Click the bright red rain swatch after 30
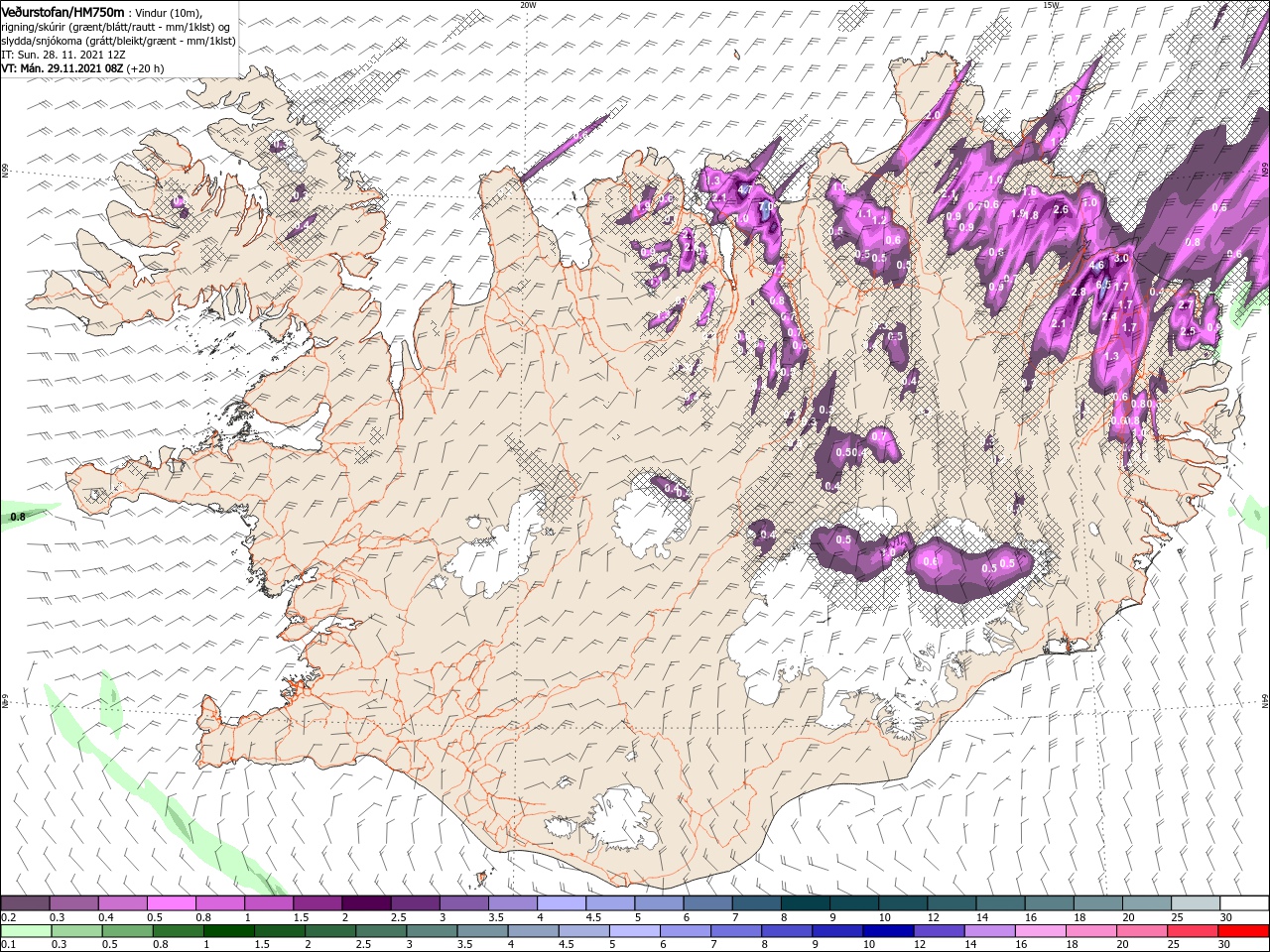 point(1243,931)
